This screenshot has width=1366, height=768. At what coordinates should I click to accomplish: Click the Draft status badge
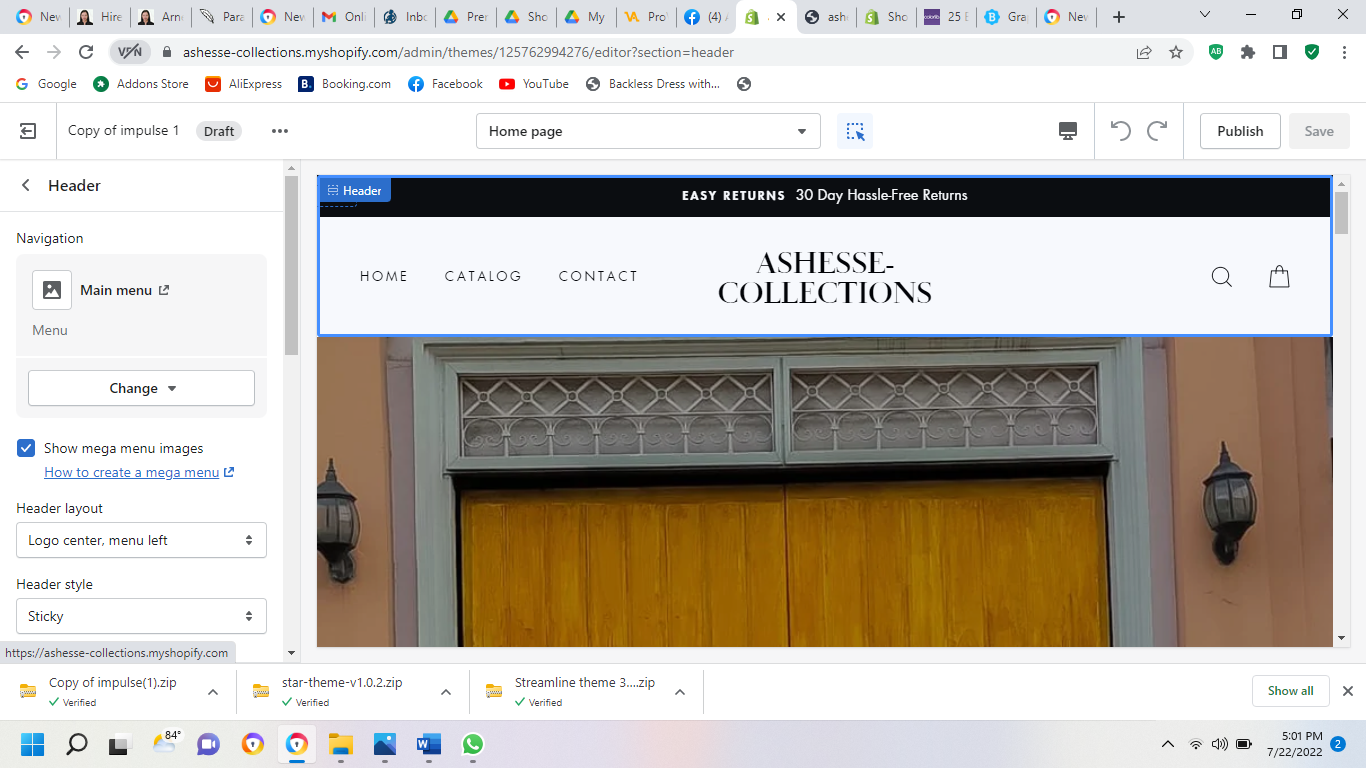point(219,131)
